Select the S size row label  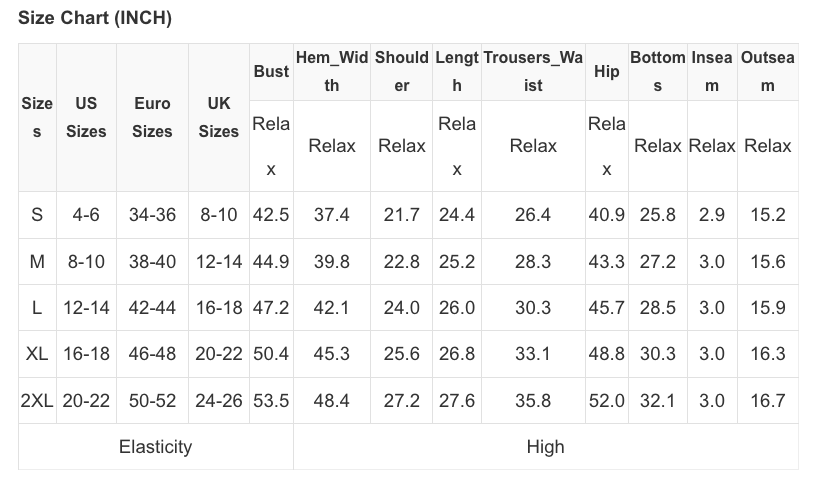[x=37, y=215]
